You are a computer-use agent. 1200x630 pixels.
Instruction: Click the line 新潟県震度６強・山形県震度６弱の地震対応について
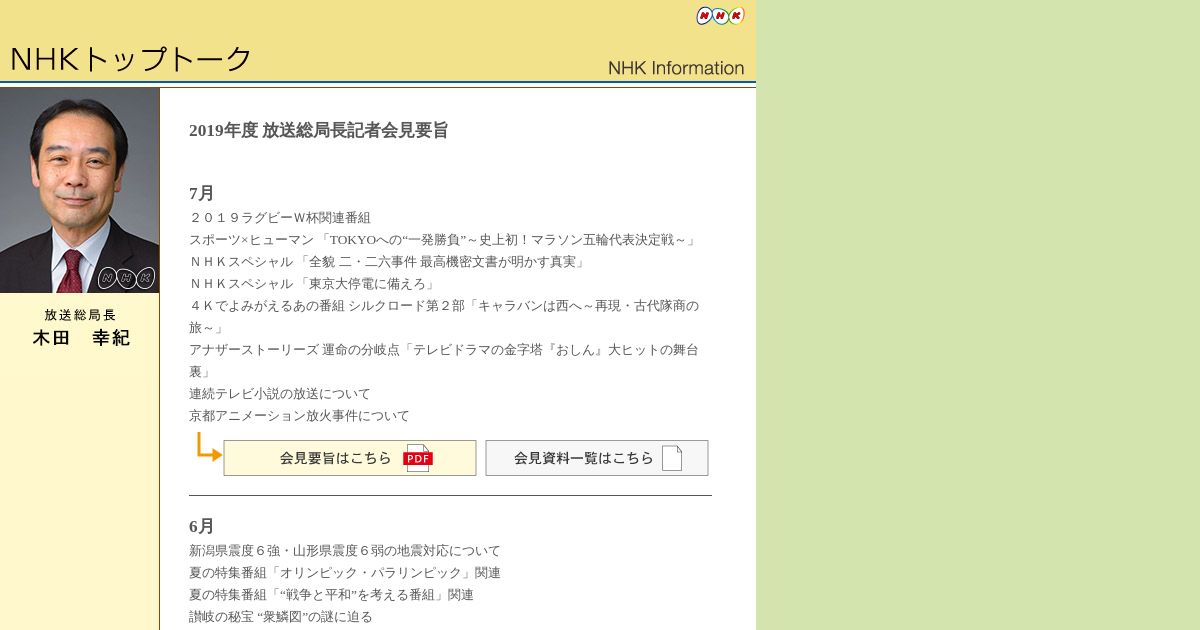point(345,550)
